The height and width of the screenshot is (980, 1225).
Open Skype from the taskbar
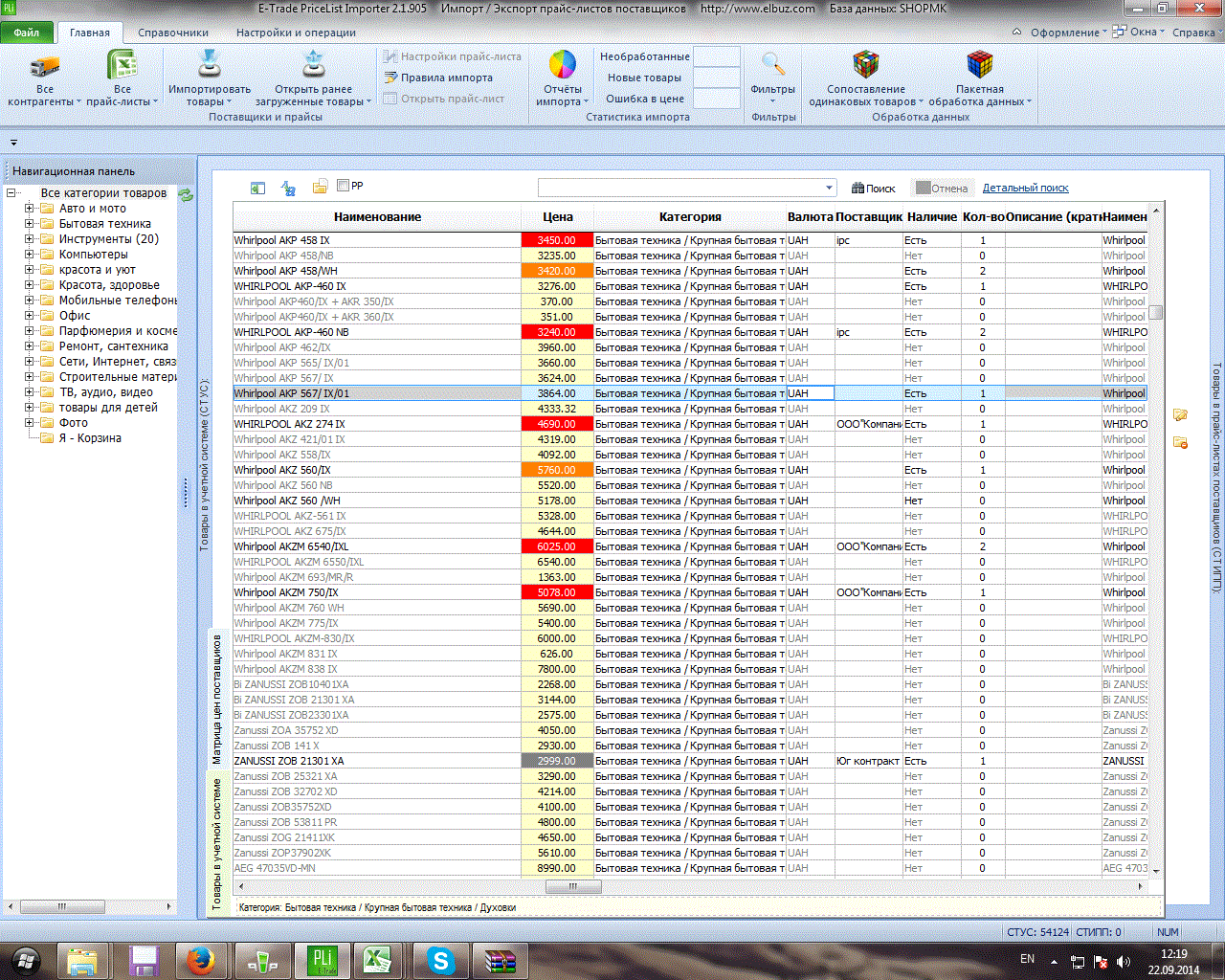click(x=440, y=960)
